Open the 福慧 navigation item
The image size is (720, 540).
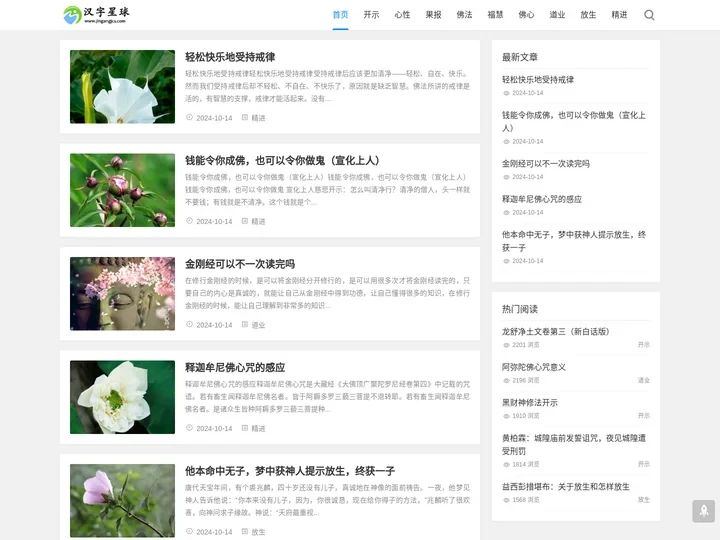(495, 15)
